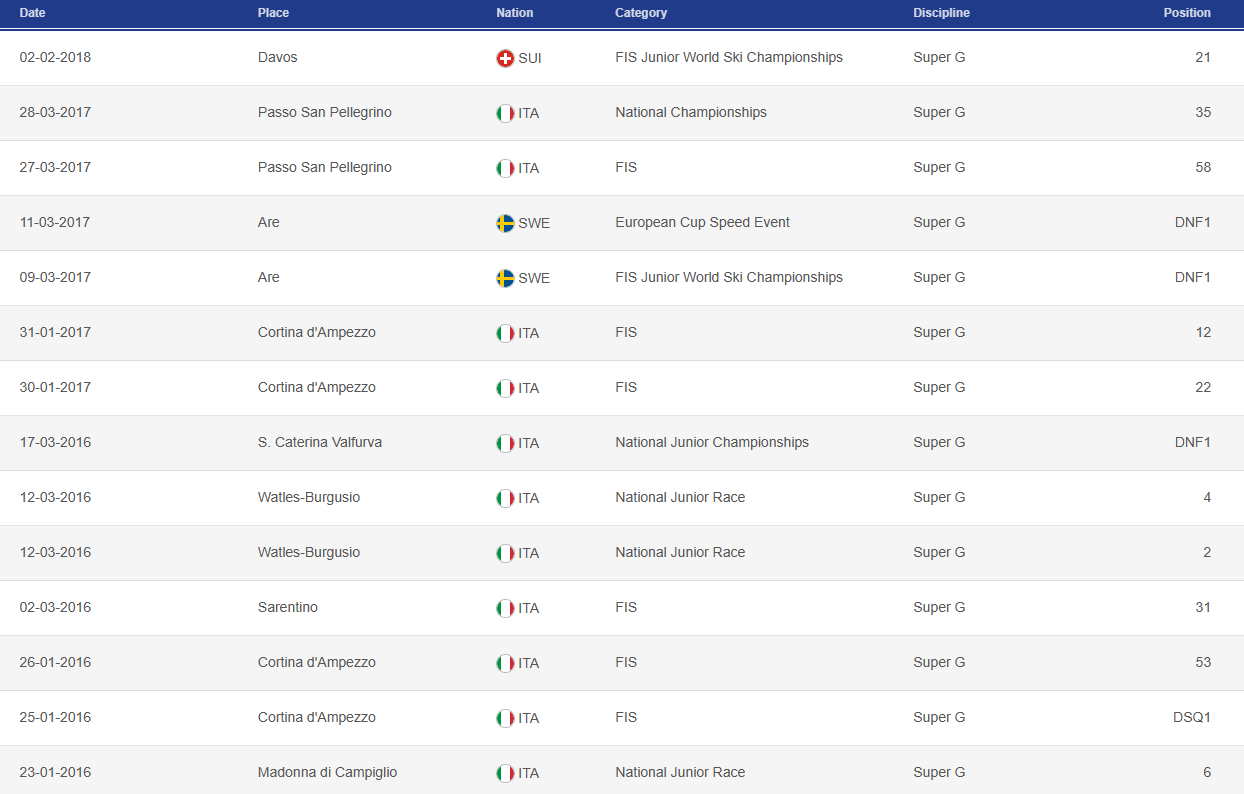
Task: Click the Nation column header
Action: 515,13
